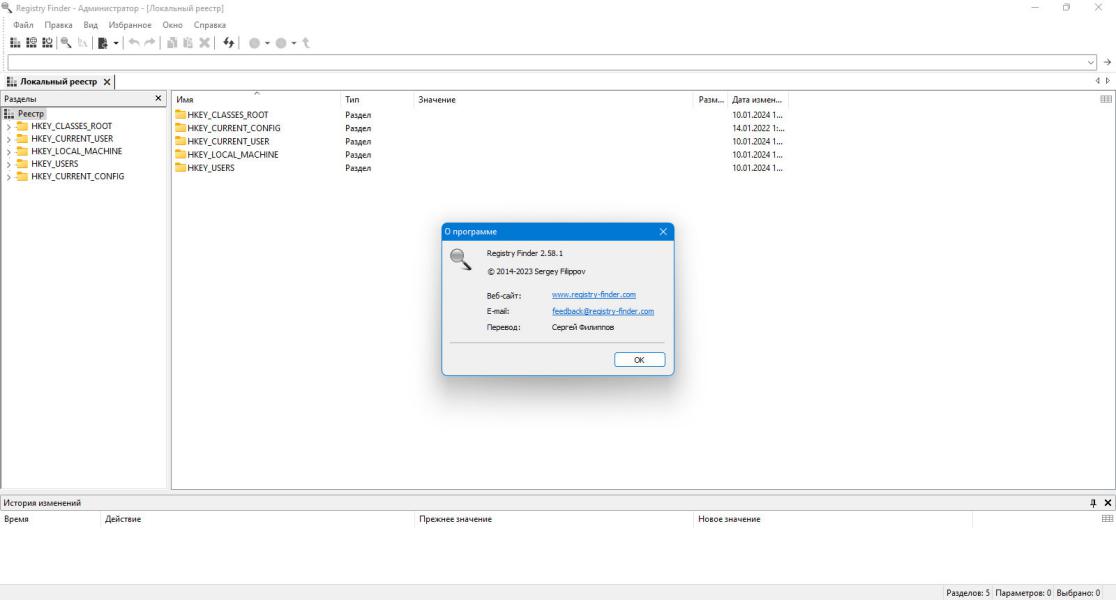
Task: Click the magnifier logo in About dialog
Action: [460, 259]
